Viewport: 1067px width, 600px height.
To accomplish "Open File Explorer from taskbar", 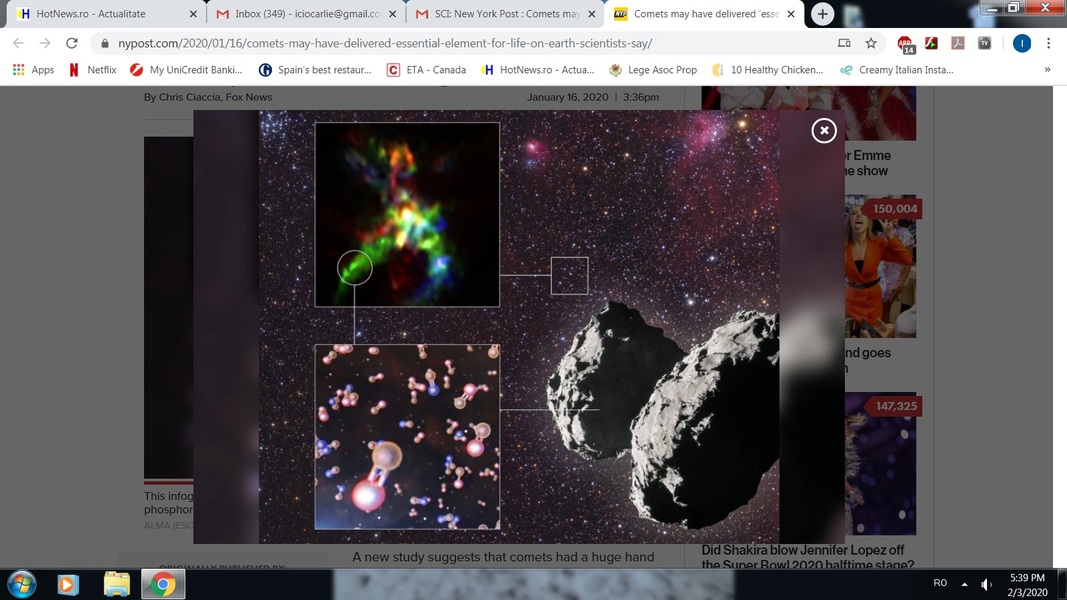I will [116, 584].
